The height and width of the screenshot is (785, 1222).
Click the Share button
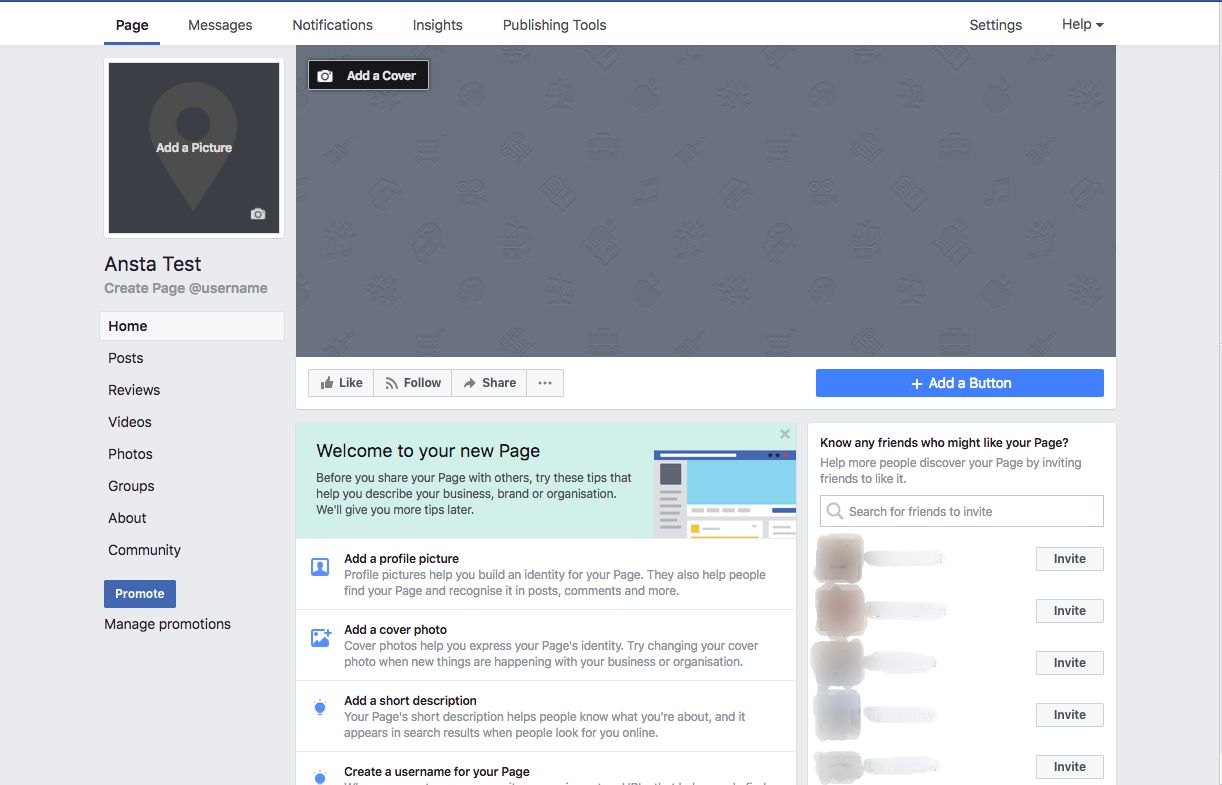click(x=489, y=383)
